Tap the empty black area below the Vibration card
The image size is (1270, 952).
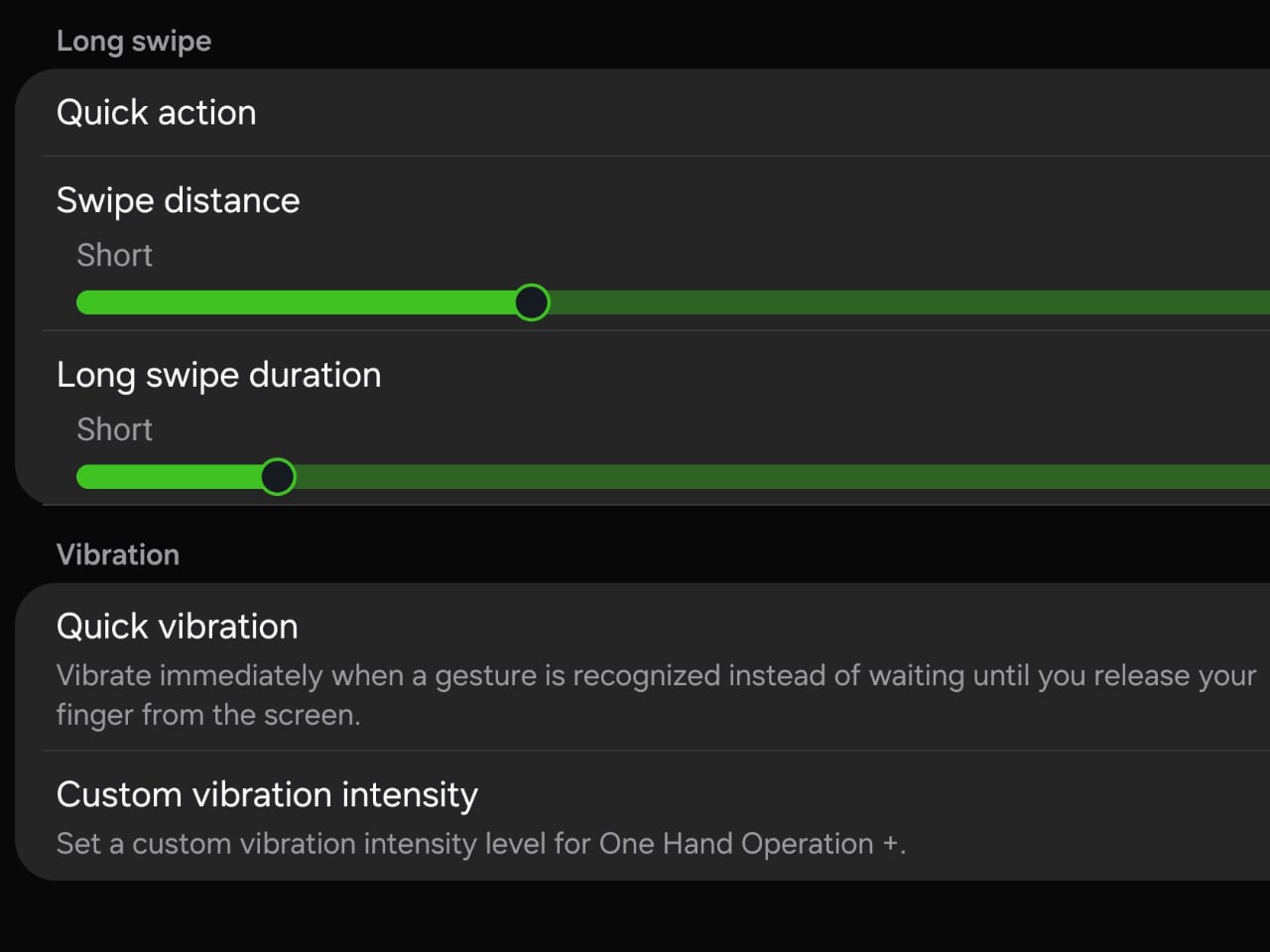click(635, 917)
